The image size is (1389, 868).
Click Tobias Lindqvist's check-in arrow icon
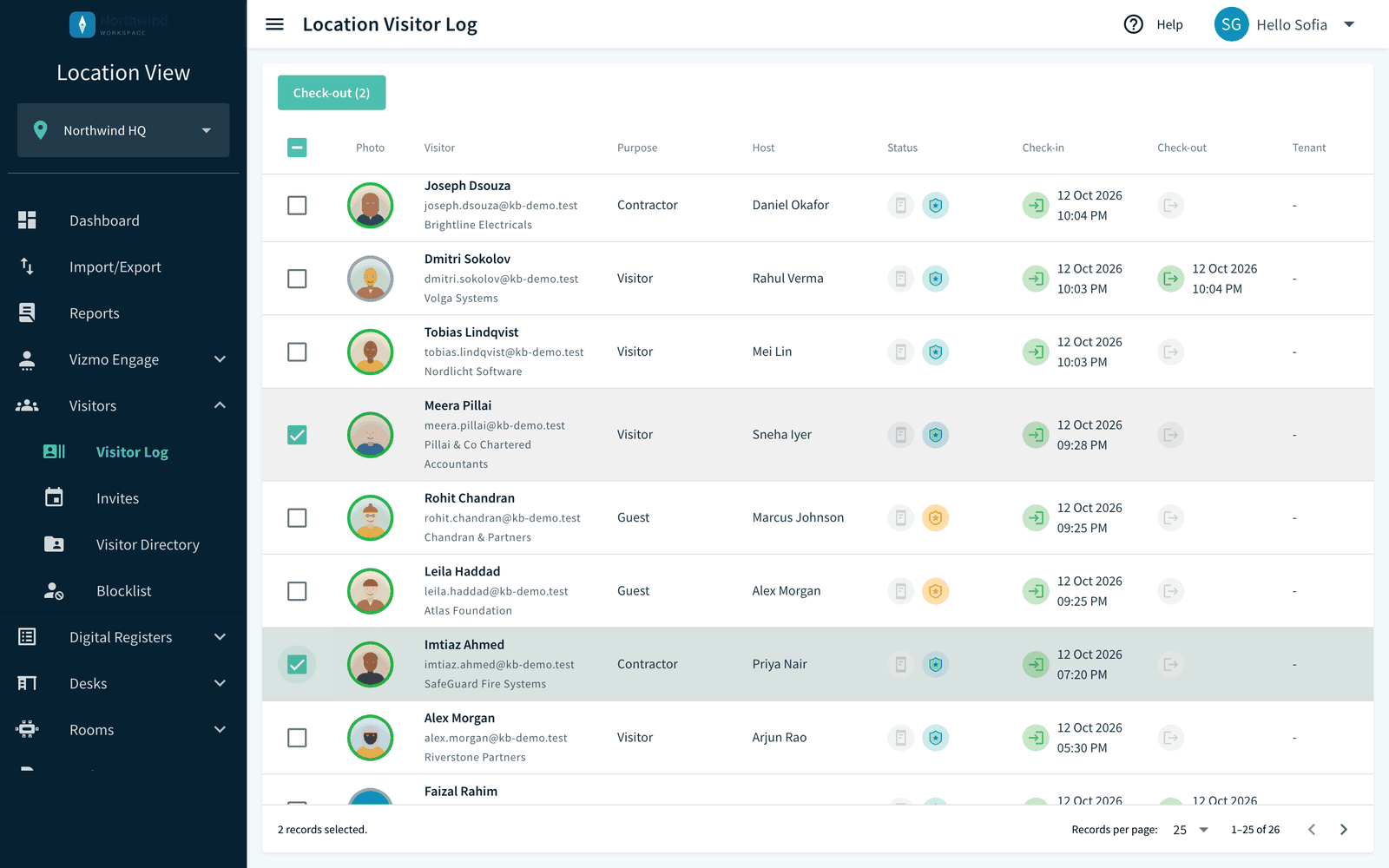[x=1036, y=352]
